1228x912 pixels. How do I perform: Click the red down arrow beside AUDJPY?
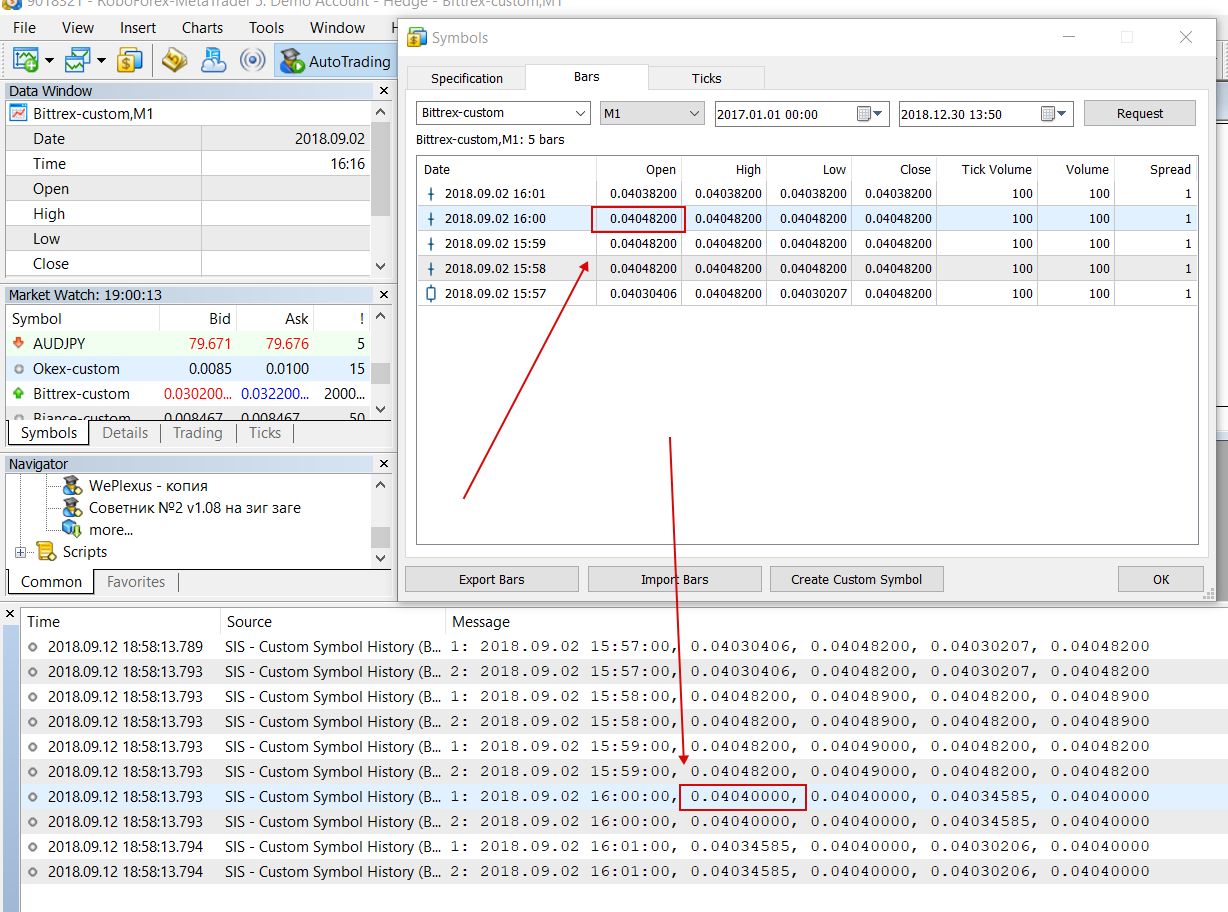pyautogui.click(x=18, y=343)
